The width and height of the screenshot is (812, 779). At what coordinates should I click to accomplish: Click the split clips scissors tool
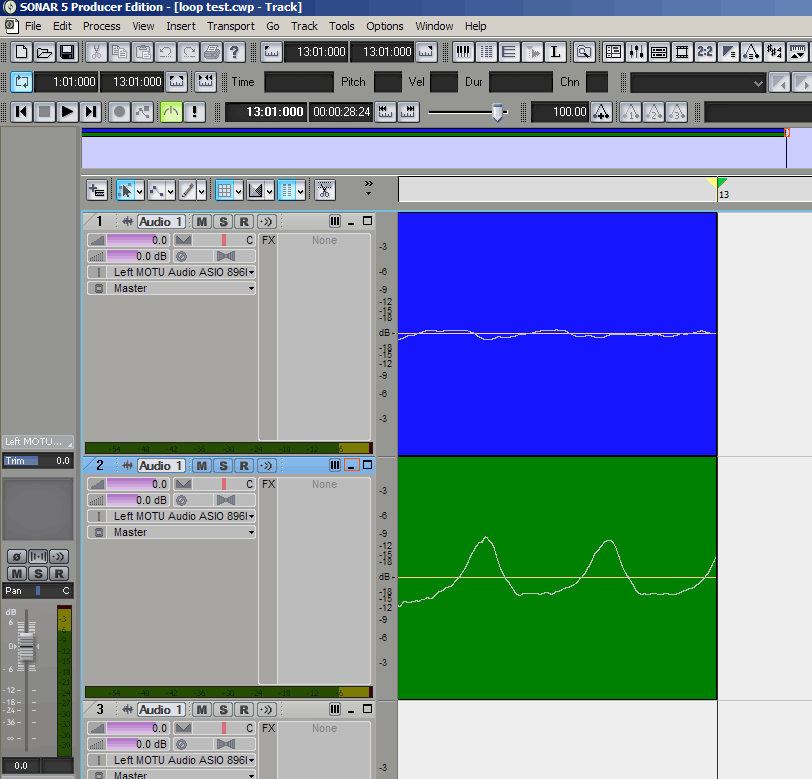[324, 189]
